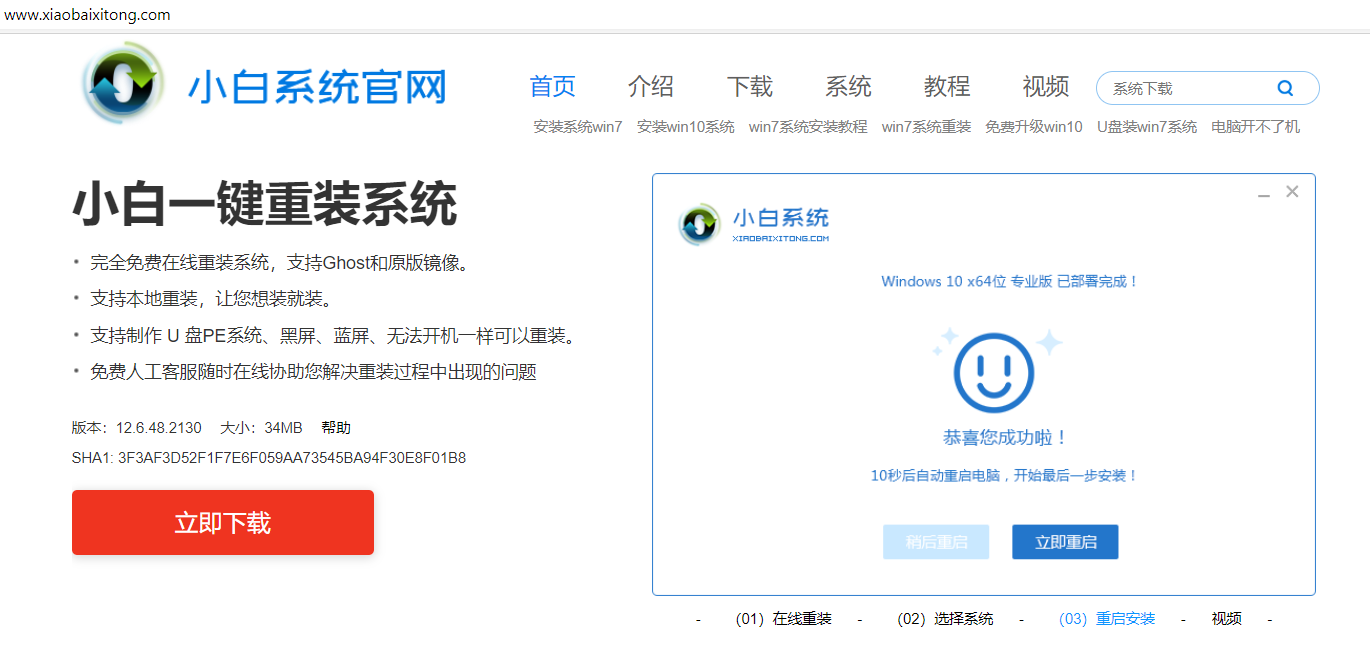Screen dimensions: 1370x655
Task: Follow the 安装win10系统 link
Action: tap(686, 127)
